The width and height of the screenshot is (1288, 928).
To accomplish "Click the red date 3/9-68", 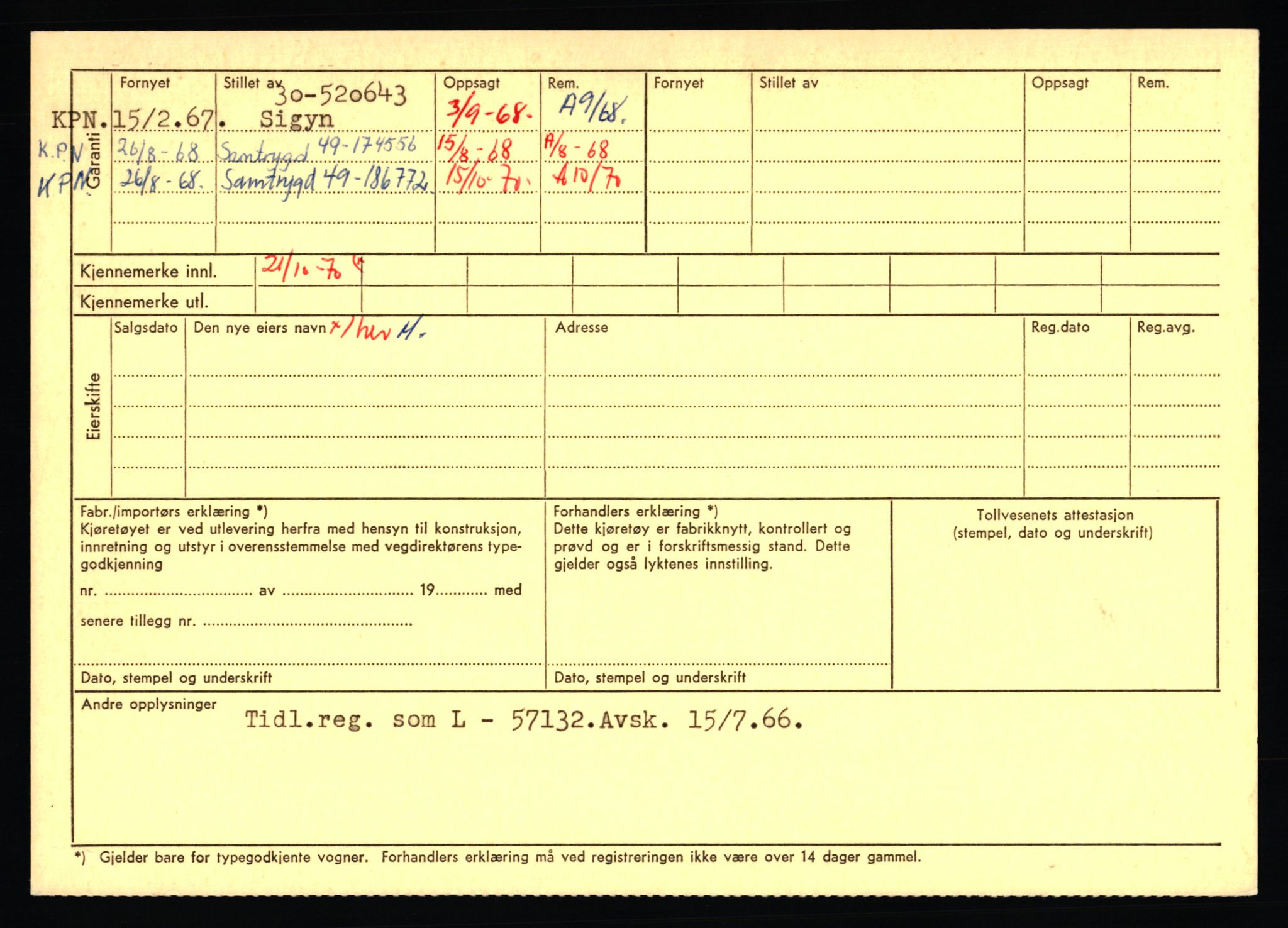I will (489, 113).
